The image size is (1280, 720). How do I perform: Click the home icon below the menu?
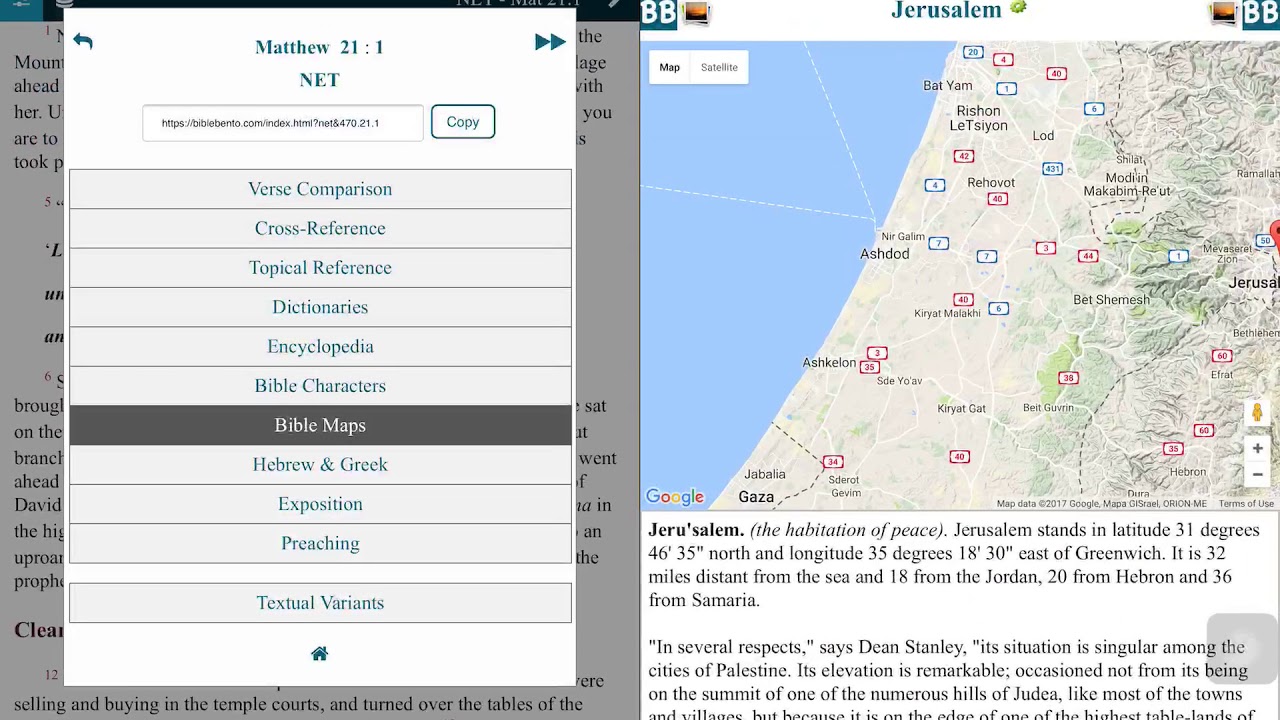pyautogui.click(x=319, y=654)
